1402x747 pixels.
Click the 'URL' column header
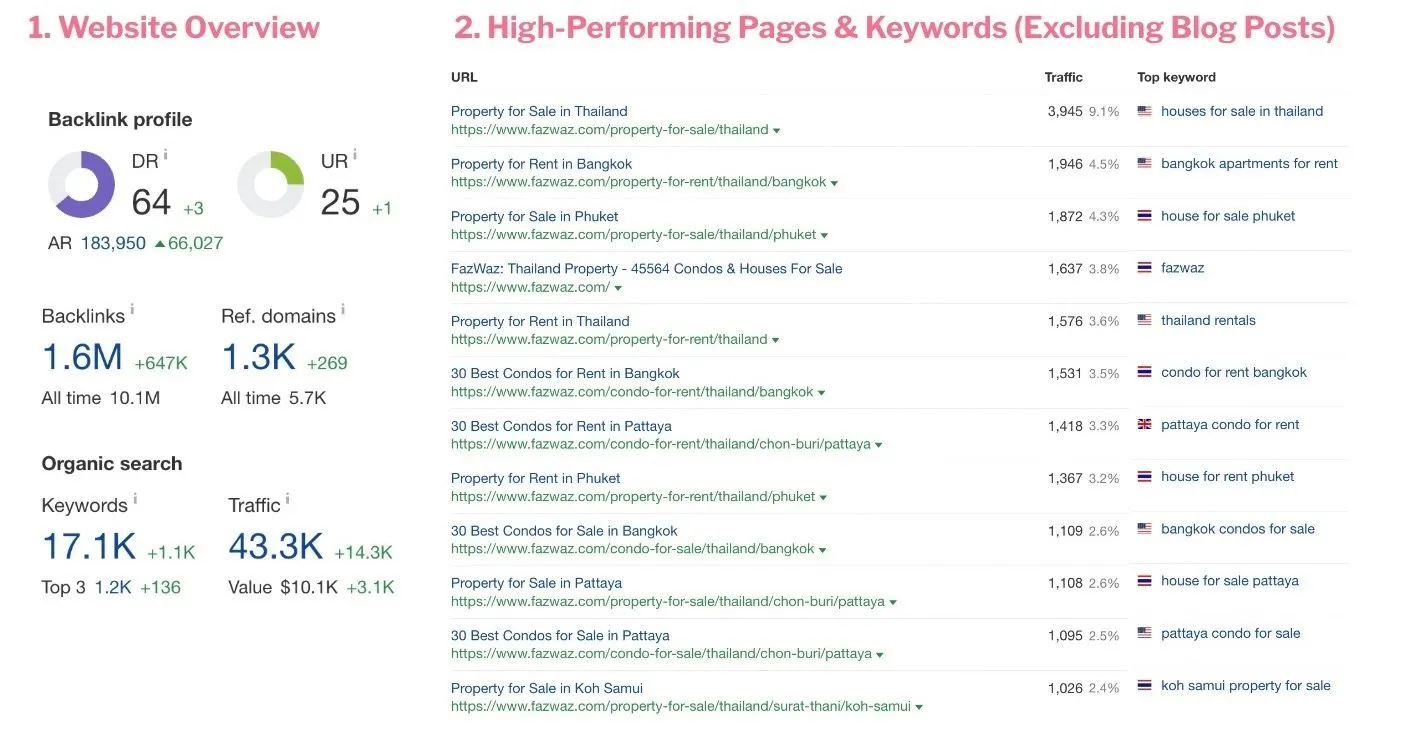(464, 77)
